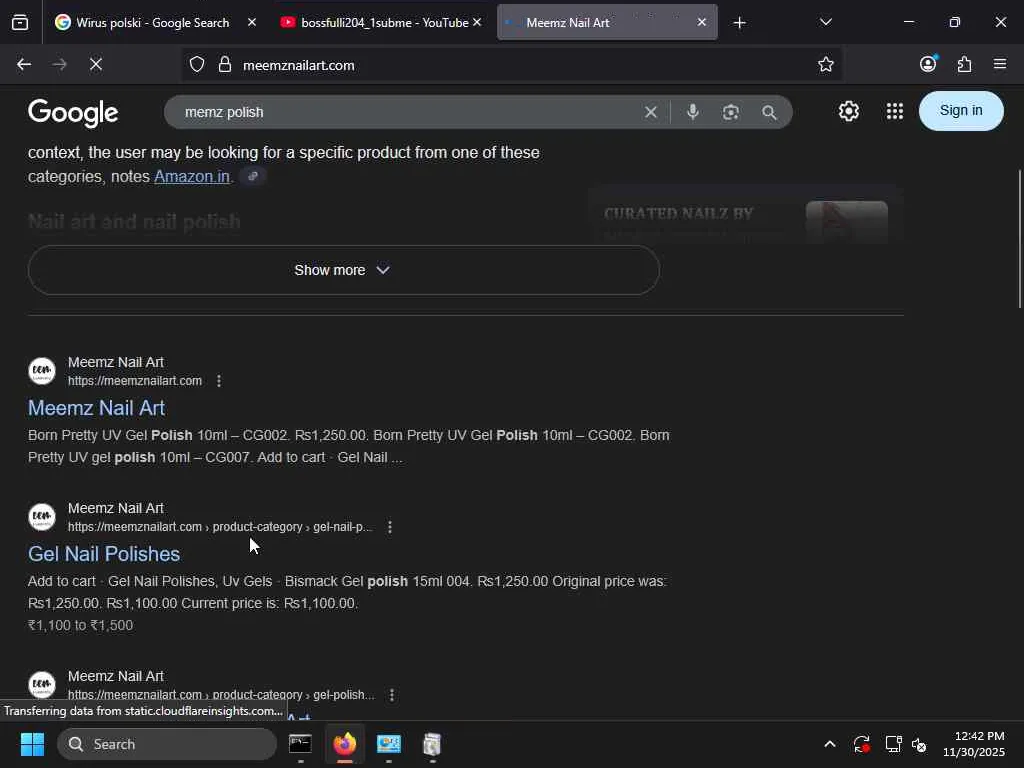This screenshot has height=768, width=1024.
Task: Go forward one page
Action: [x=59, y=65]
